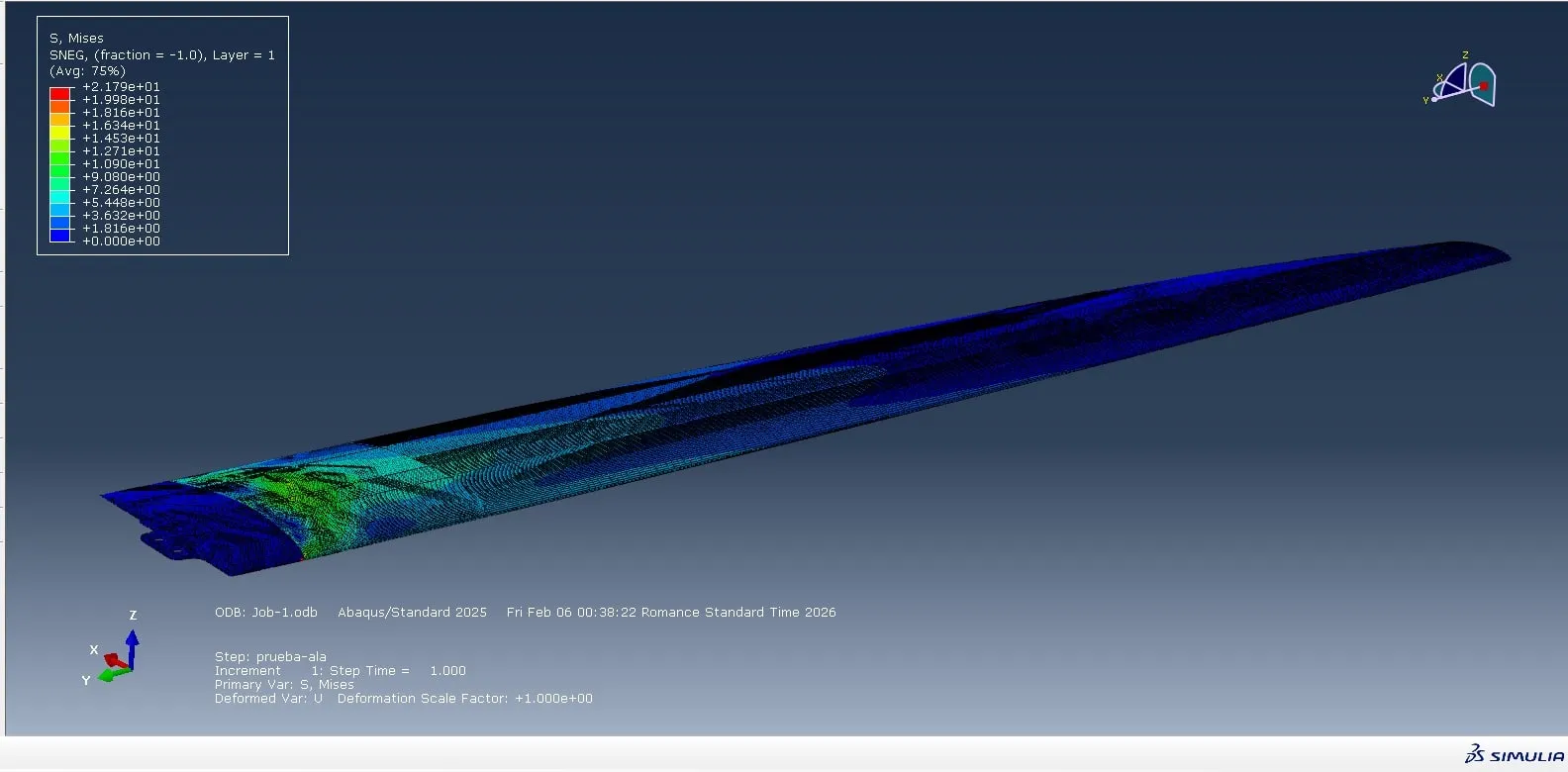Select the 'Primary Var: S, Mises' line
Viewport: 1568px width, 772px height.
coord(284,685)
